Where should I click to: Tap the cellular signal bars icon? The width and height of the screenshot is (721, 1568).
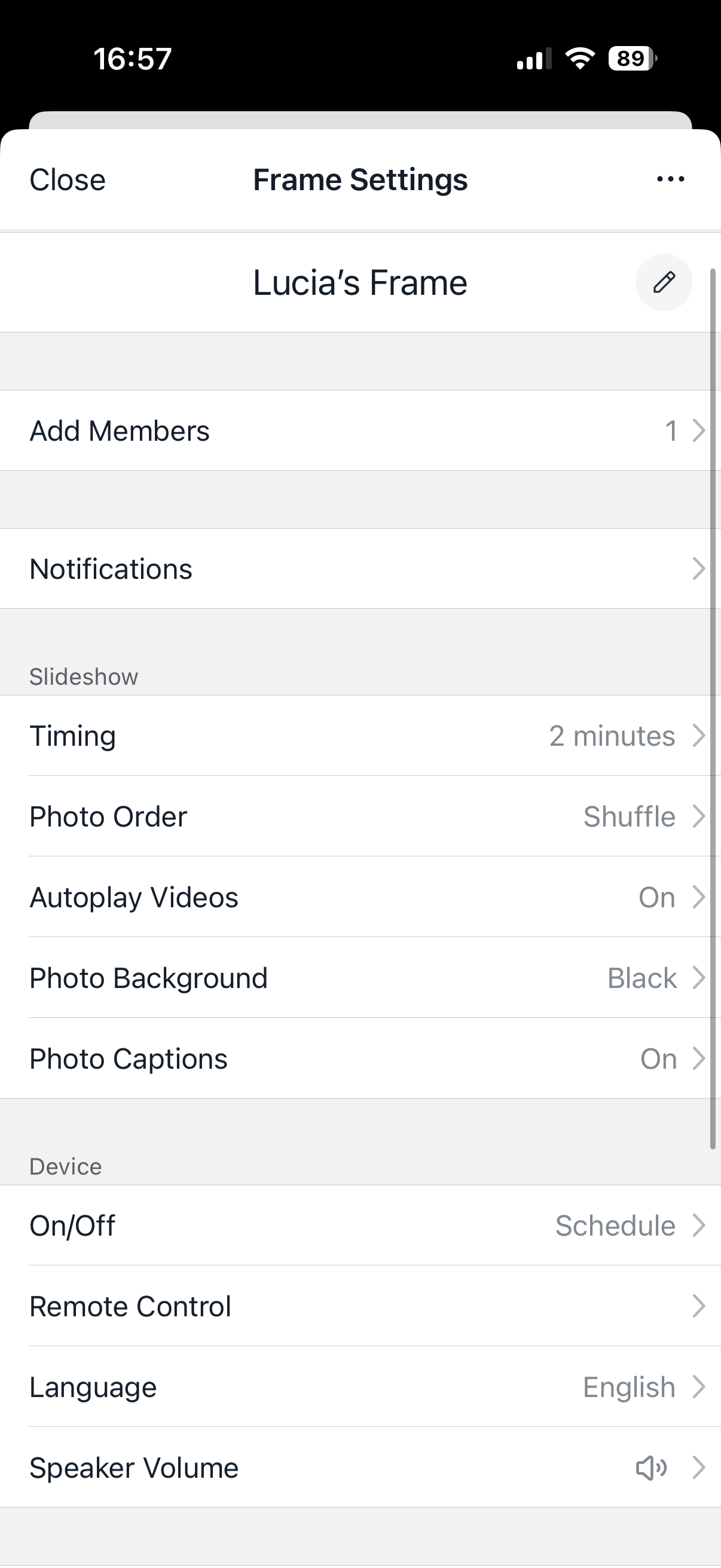point(534,59)
